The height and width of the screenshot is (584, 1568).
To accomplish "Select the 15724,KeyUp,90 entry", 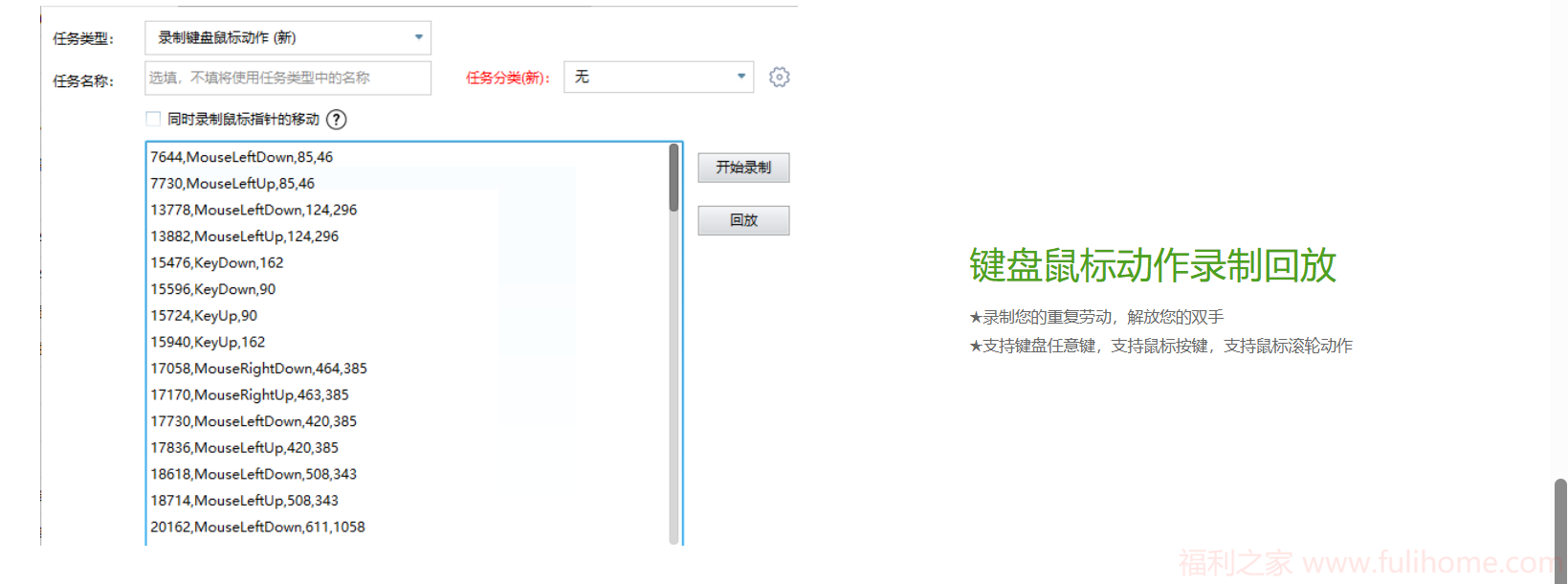I will [204, 316].
